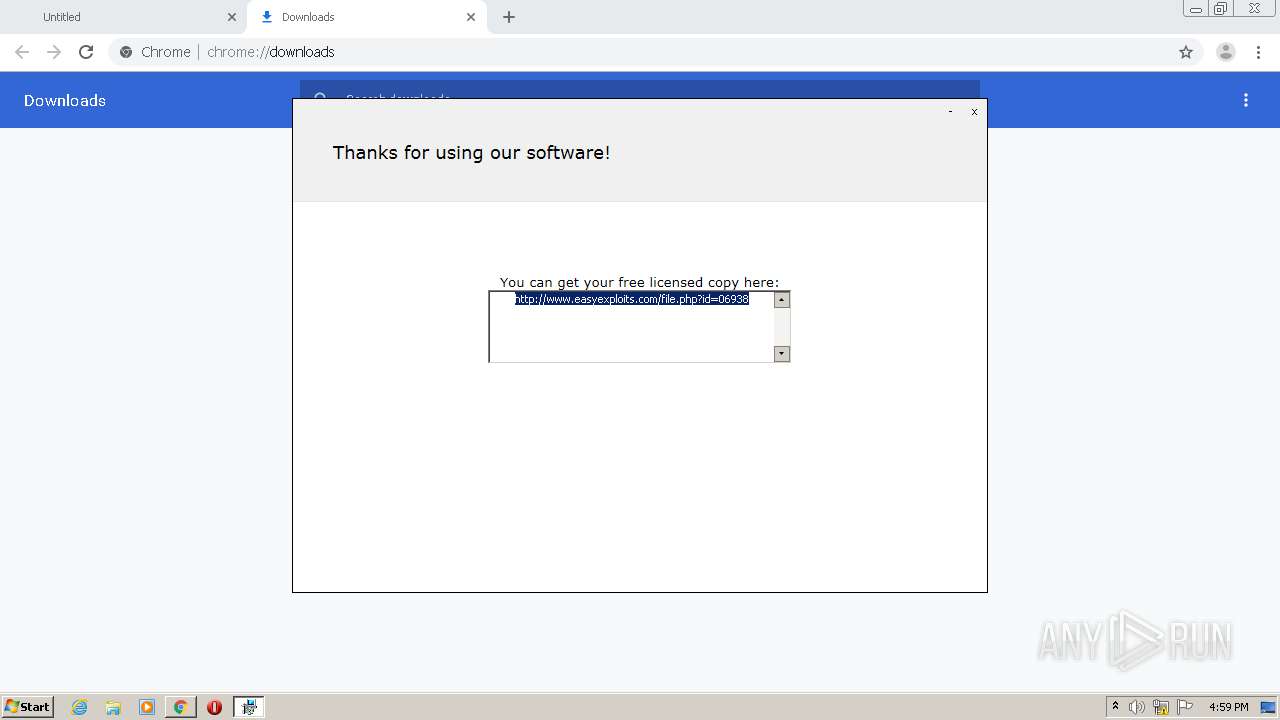Screen dimensions: 1280x720
Task: Close the Chrome window
Action: [1254, 8]
